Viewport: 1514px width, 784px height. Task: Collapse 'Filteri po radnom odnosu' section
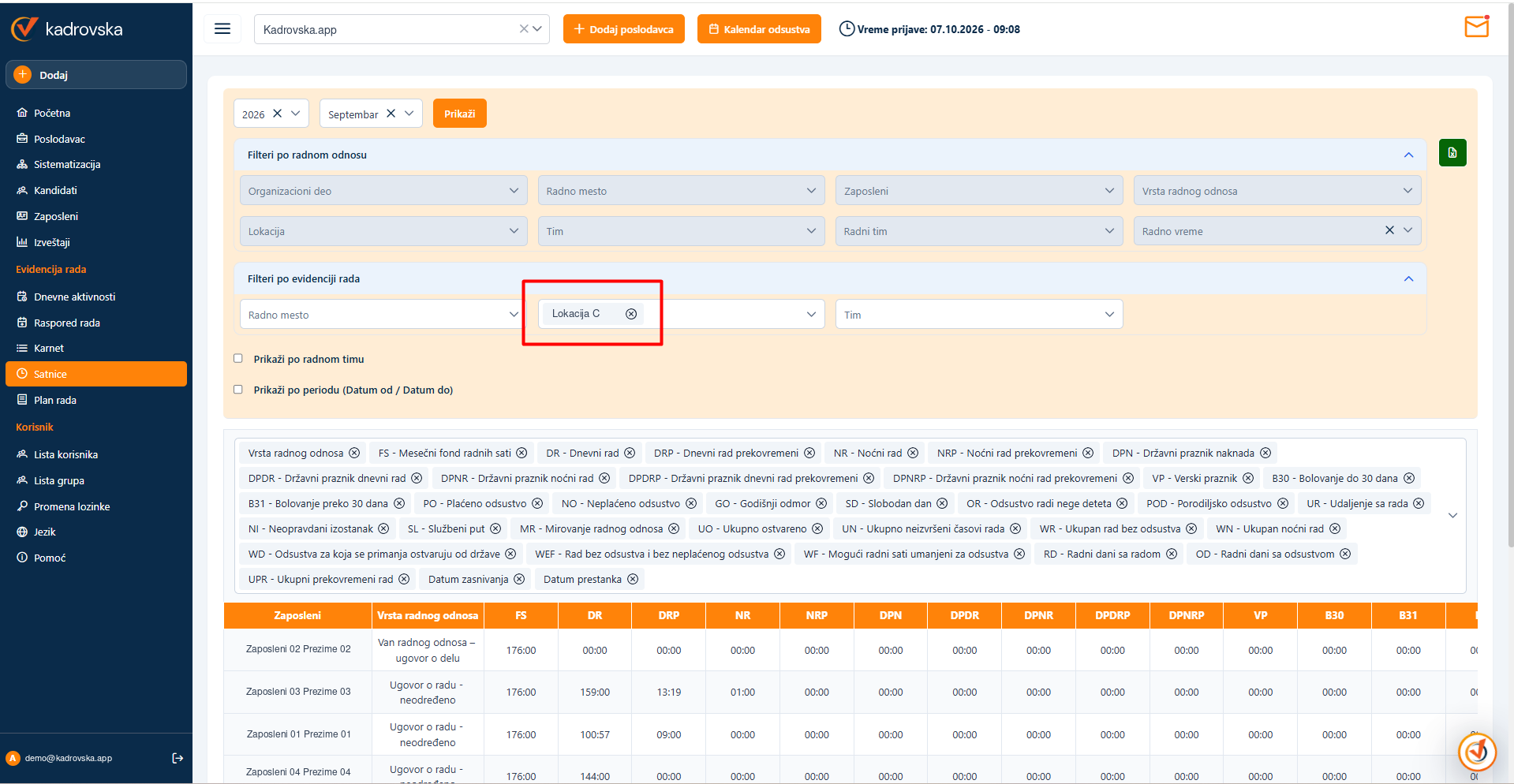tap(1408, 155)
